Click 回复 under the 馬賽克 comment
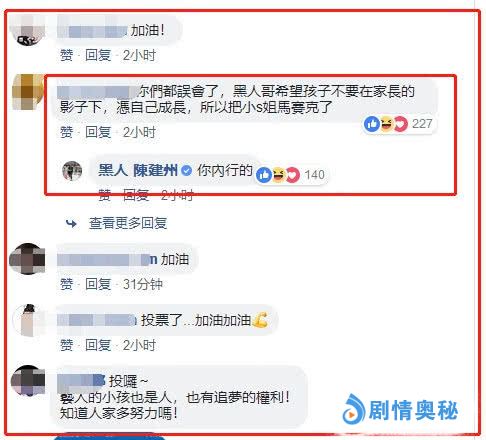Viewport: 486px width, 440px height. tap(98, 132)
